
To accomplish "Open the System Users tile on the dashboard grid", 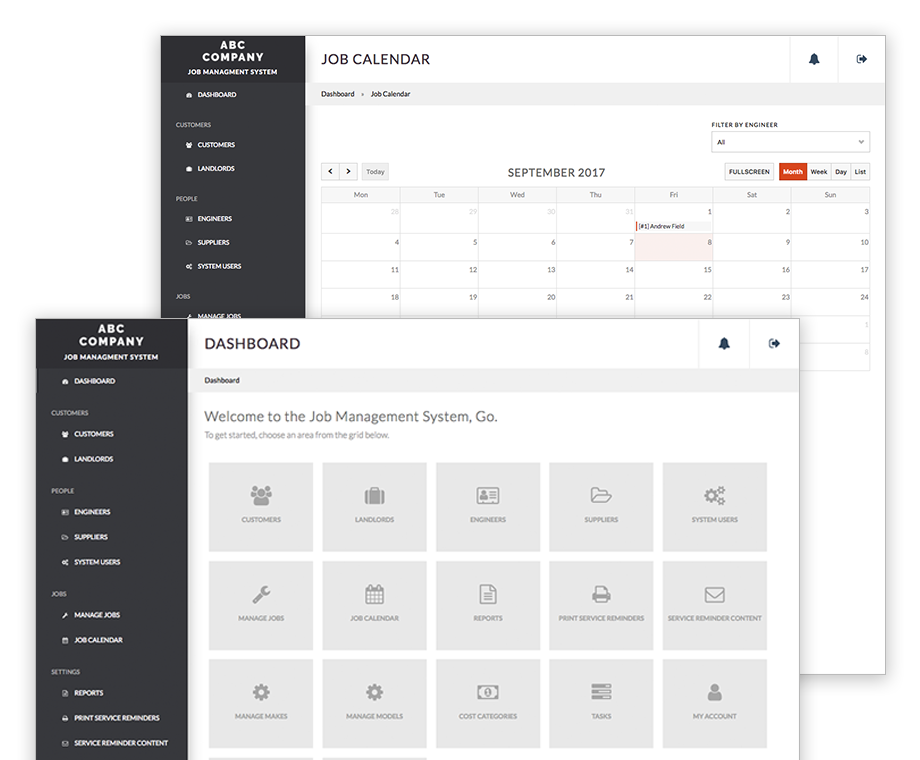I will click(715, 506).
